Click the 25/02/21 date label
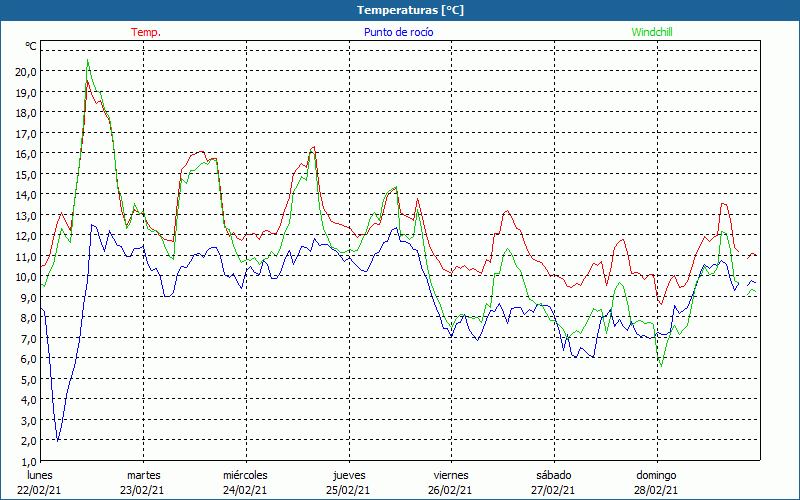The image size is (800, 500). pyautogui.click(x=348, y=490)
